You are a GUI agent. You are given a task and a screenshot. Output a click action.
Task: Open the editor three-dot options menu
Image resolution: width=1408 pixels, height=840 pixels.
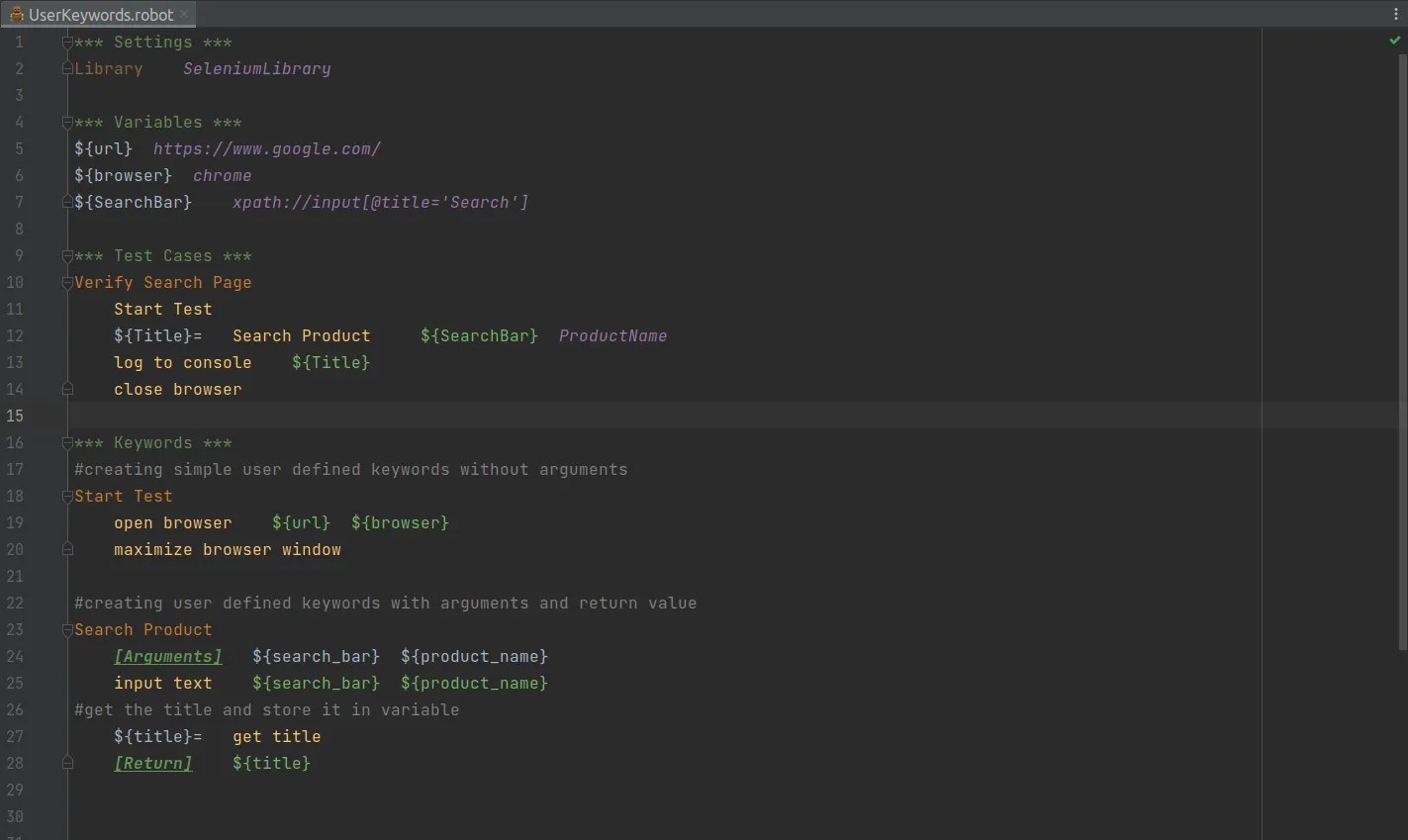click(x=1396, y=13)
